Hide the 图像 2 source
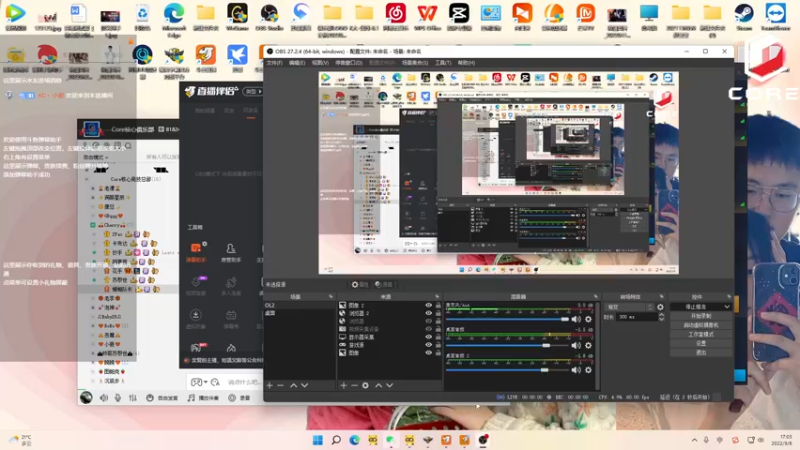 pyautogui.click(x=429, y=305)
